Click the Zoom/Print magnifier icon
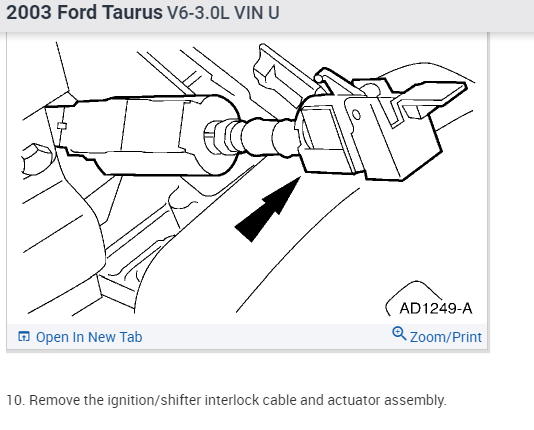534x430 pixels. click(399, 333)
